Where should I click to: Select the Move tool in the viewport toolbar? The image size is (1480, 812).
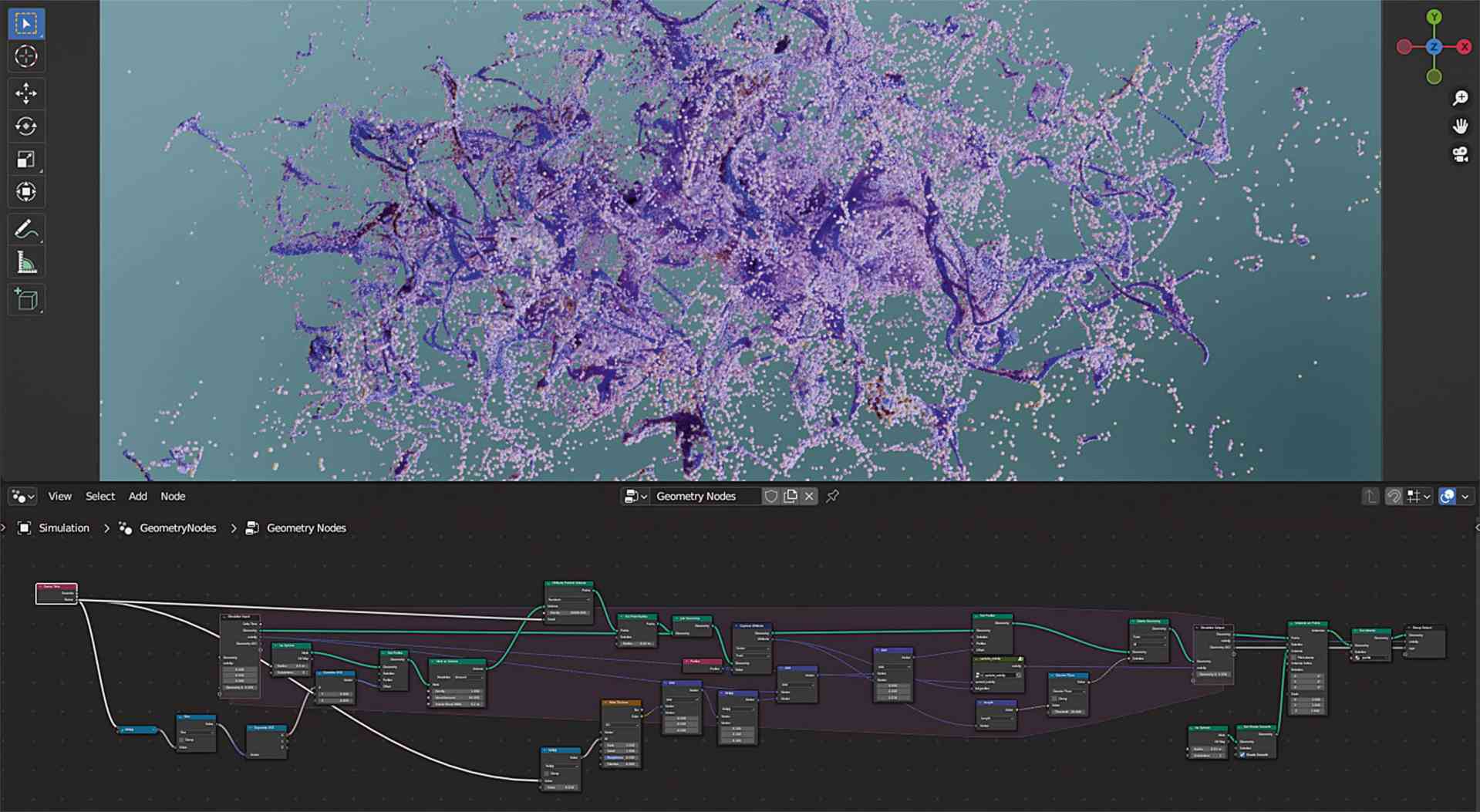click(27, 93)
